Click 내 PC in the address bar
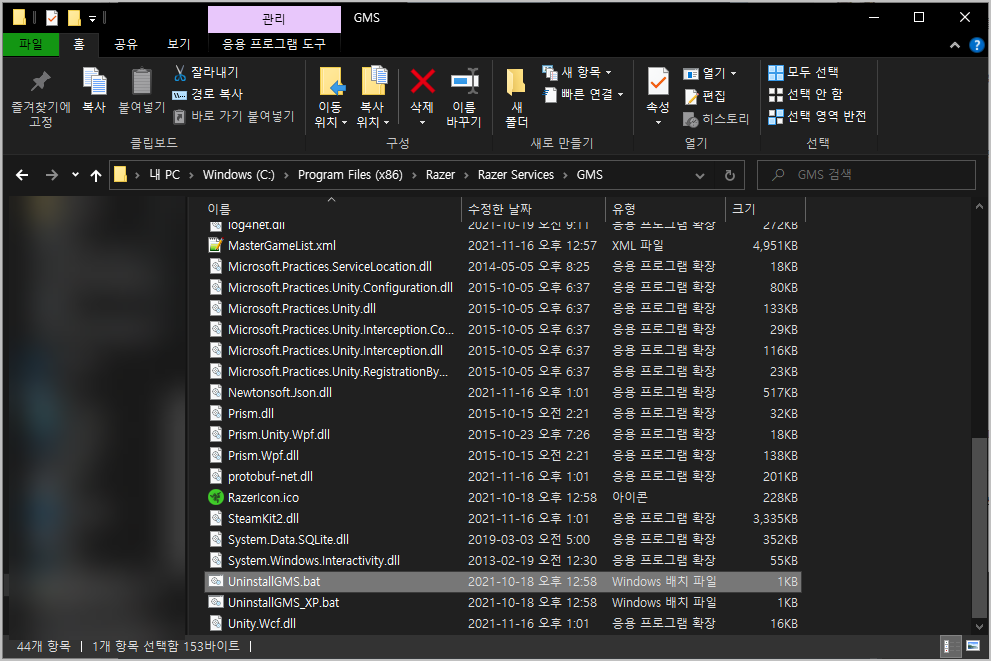 tap(165, 175)
